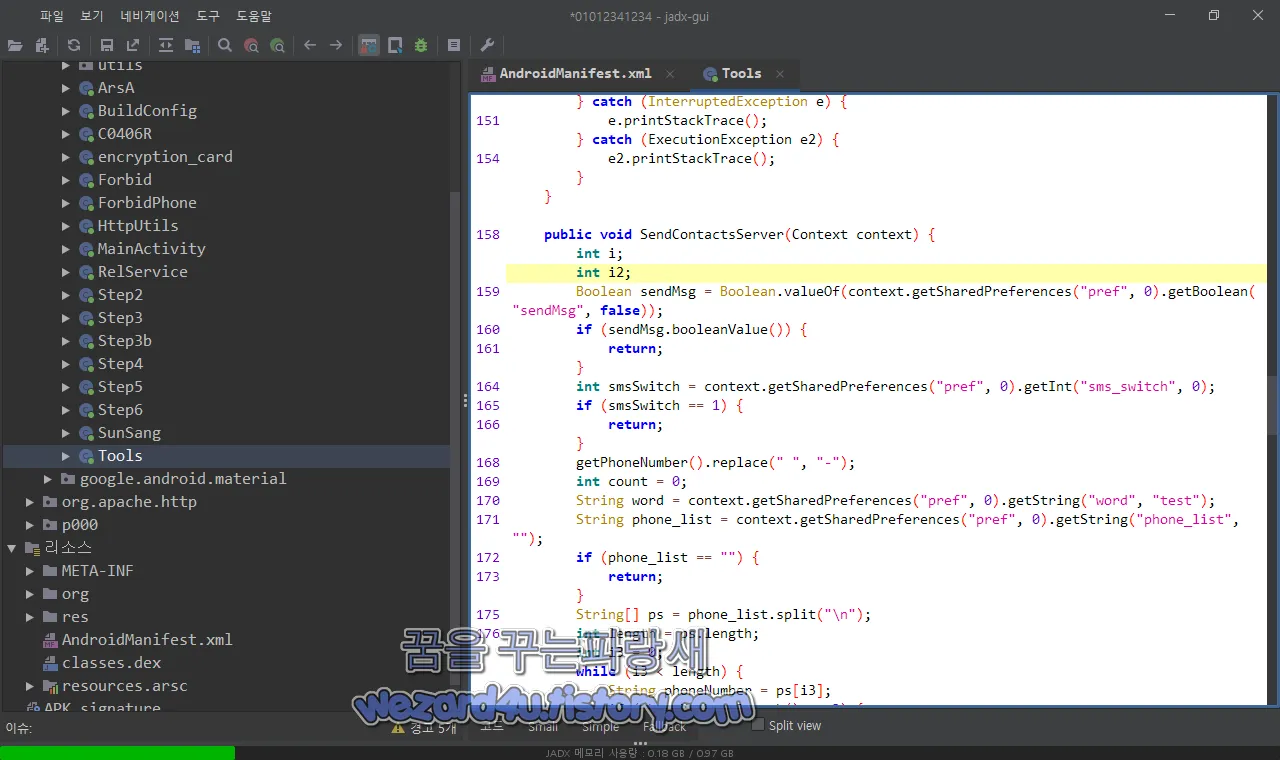The height and width of the screenshot is (760, 1280).
Task: Open comment search icon
Action: coord(277,45)
